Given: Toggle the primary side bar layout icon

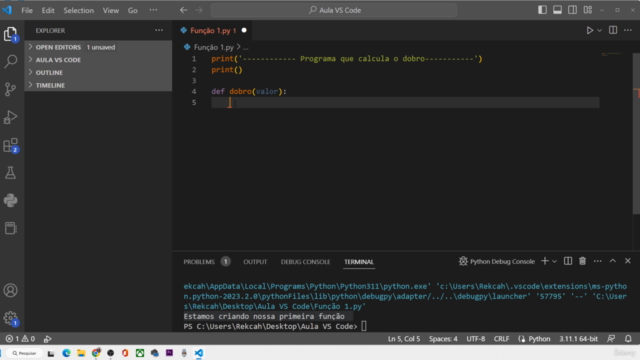Looking at the screenshot, I should coord(542,10).
